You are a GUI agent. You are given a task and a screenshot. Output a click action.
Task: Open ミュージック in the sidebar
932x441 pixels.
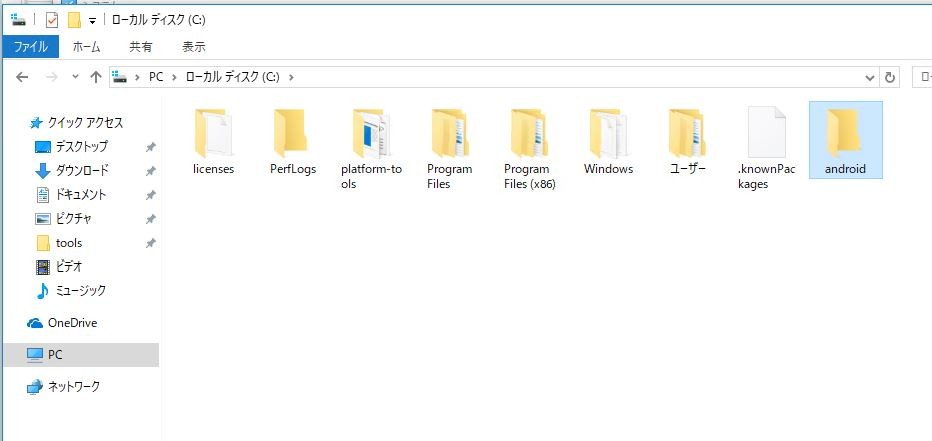70,291
